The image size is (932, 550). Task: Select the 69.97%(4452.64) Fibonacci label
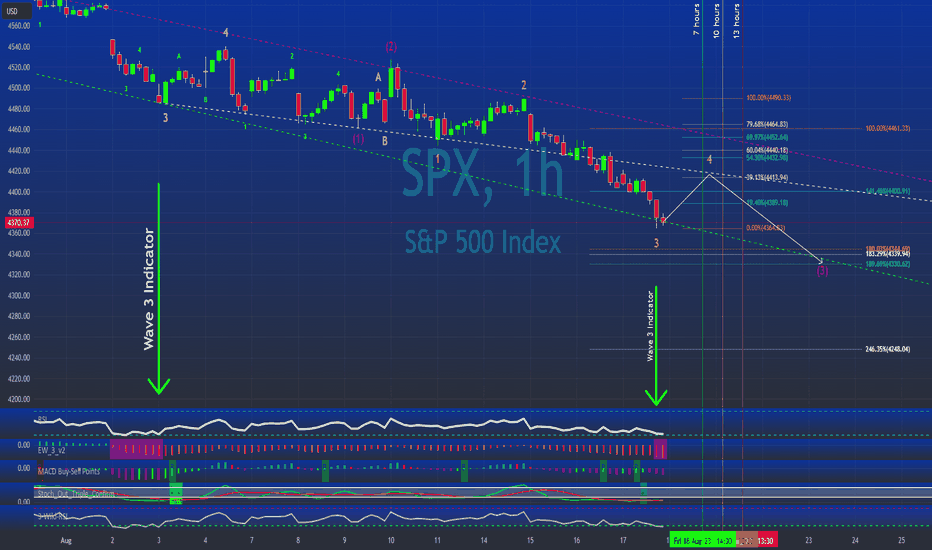(x=767, y=137)
